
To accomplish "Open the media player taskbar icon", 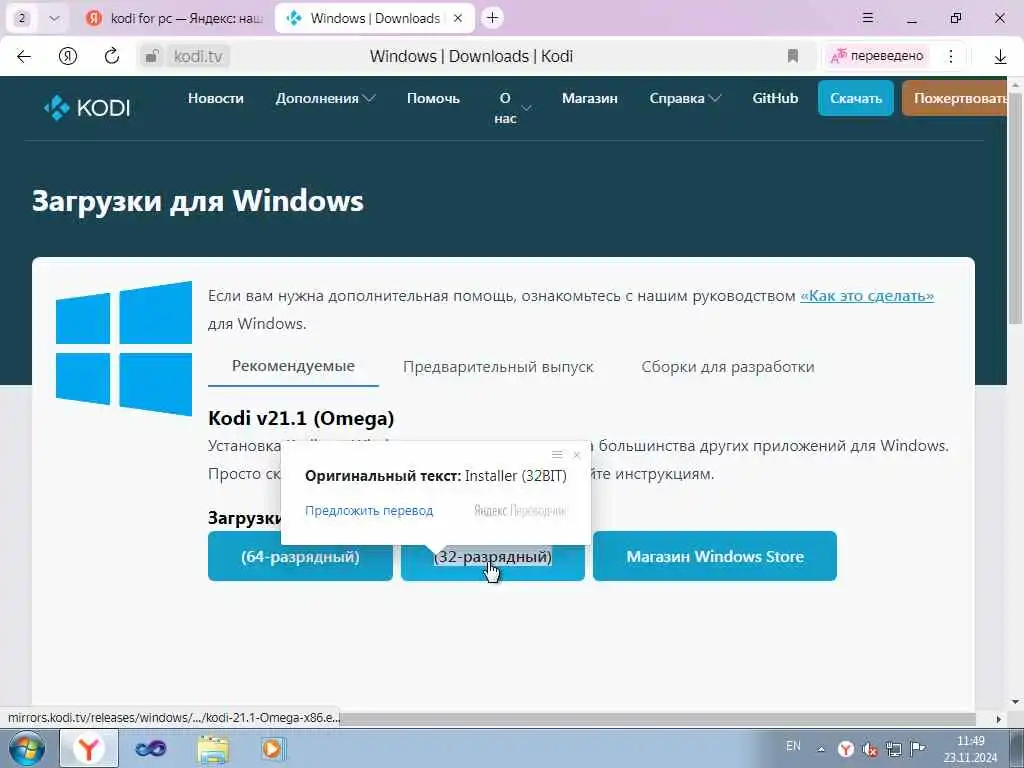I will coord(272,748).
